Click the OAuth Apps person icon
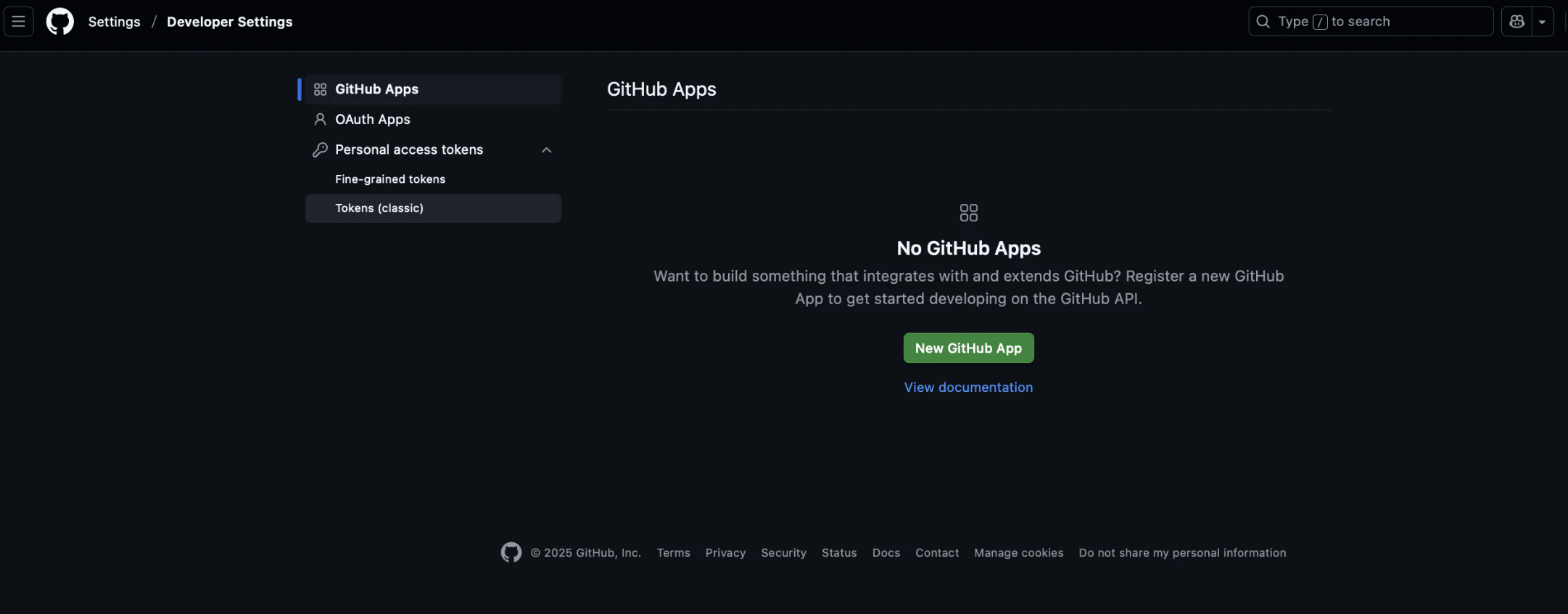The width and height of the screenshot is (1568, 614). [x=320, y=119]
